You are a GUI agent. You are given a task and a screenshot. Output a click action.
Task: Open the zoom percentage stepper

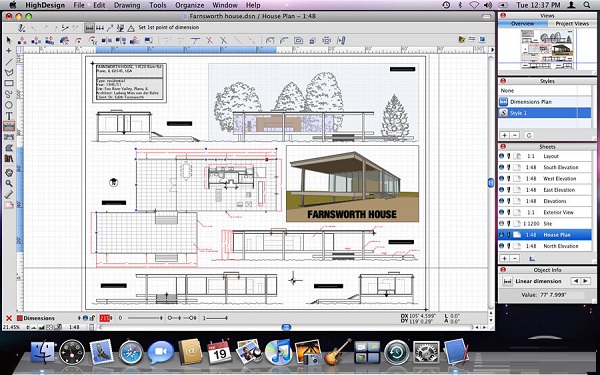(28, 328)
